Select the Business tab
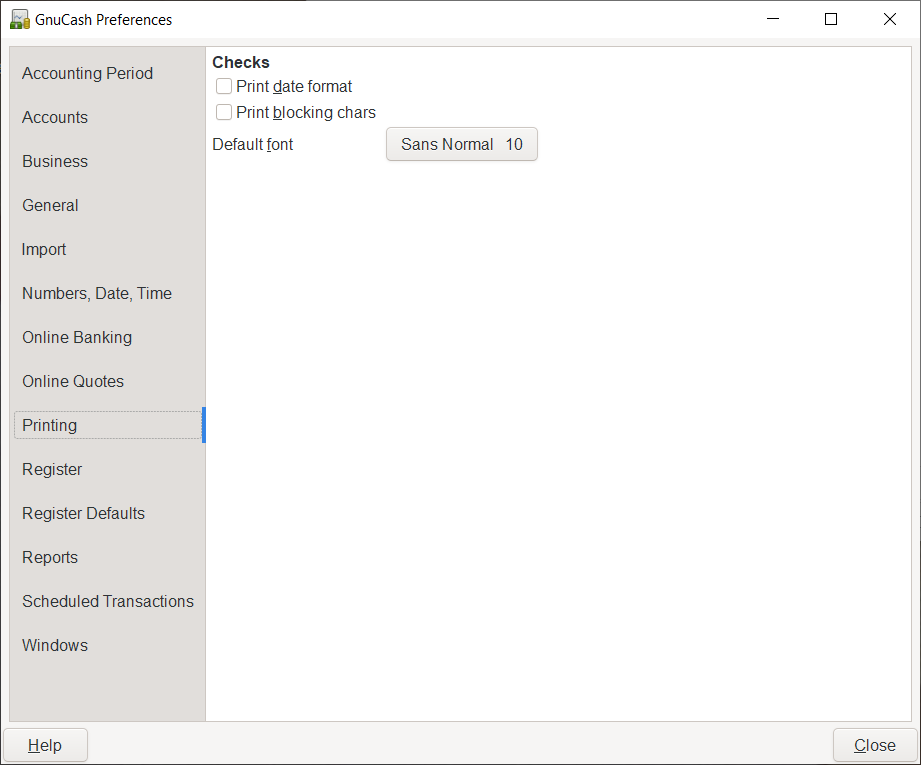This screenshot has height=765, width=921. click(x=55, y=161)
